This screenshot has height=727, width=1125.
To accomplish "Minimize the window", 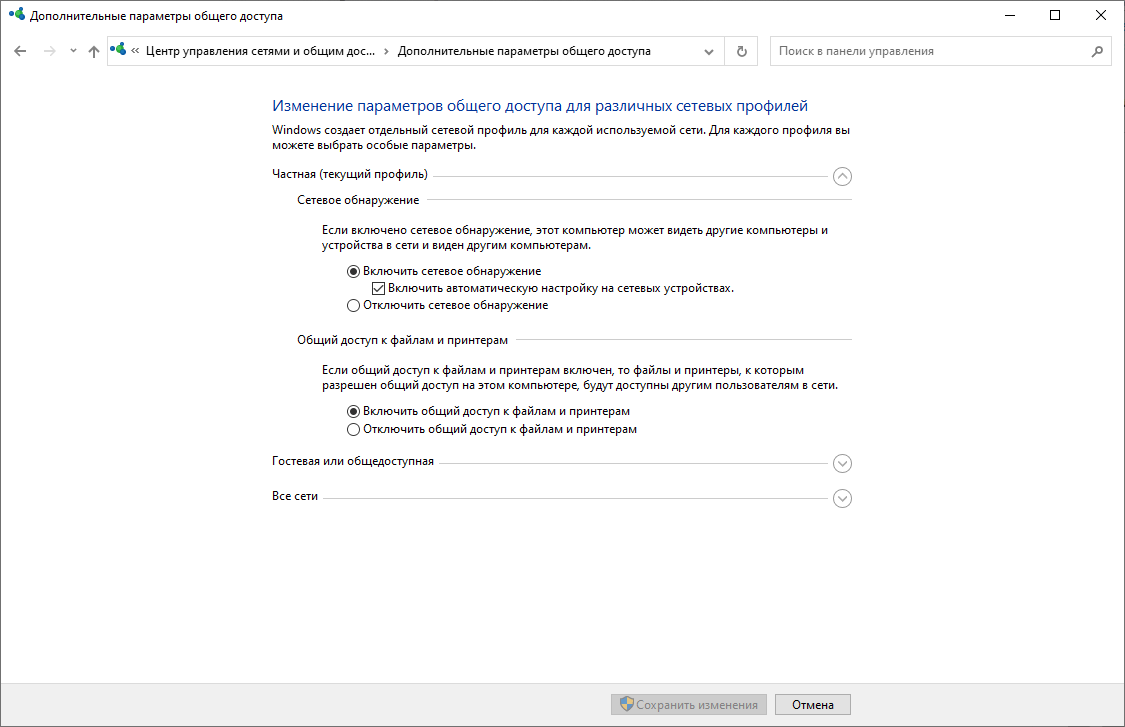I will pos(1010,15).
